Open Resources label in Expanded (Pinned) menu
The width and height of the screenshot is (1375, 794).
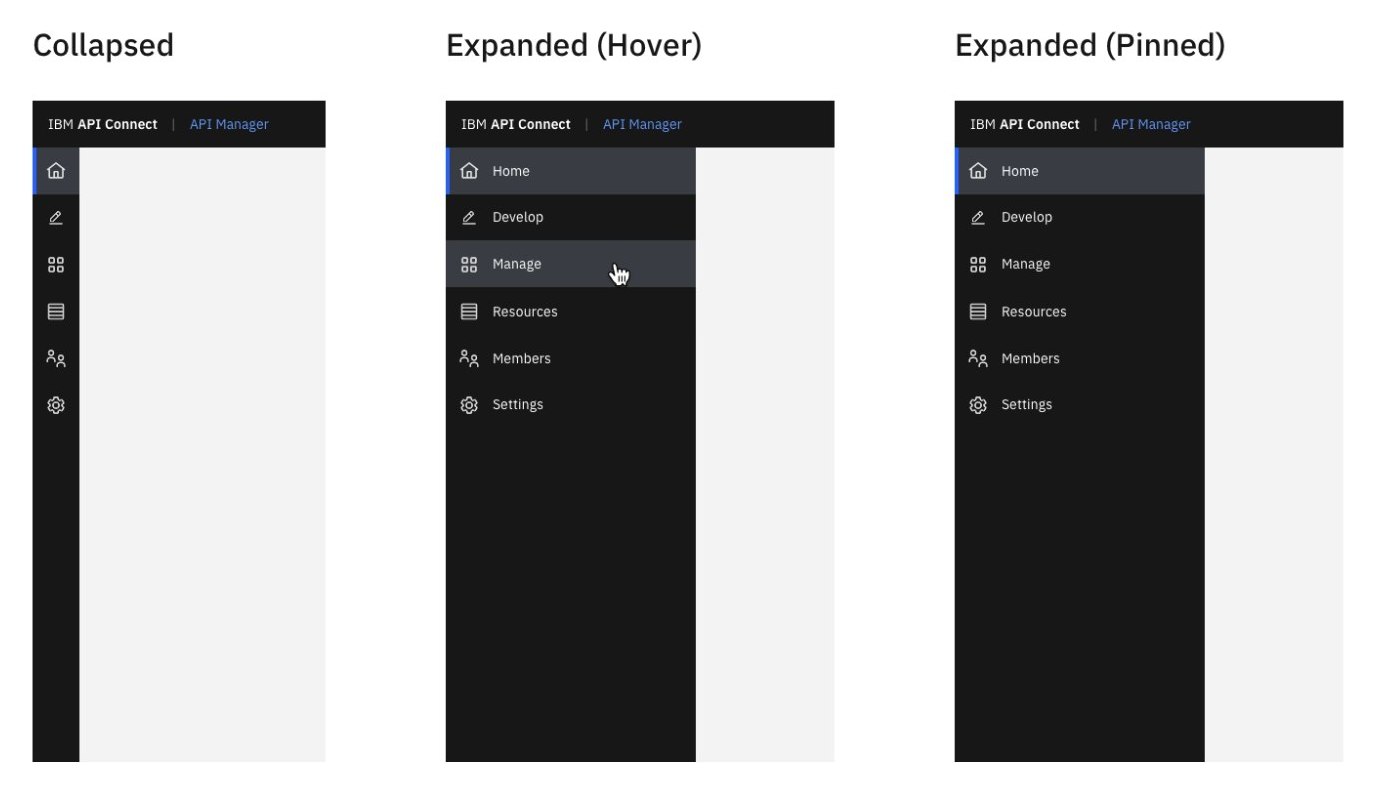tap(1034, 312)
